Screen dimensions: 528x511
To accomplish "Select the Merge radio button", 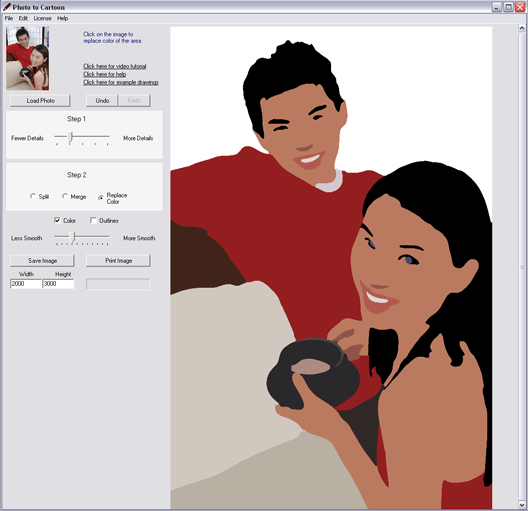I will 65,196.
